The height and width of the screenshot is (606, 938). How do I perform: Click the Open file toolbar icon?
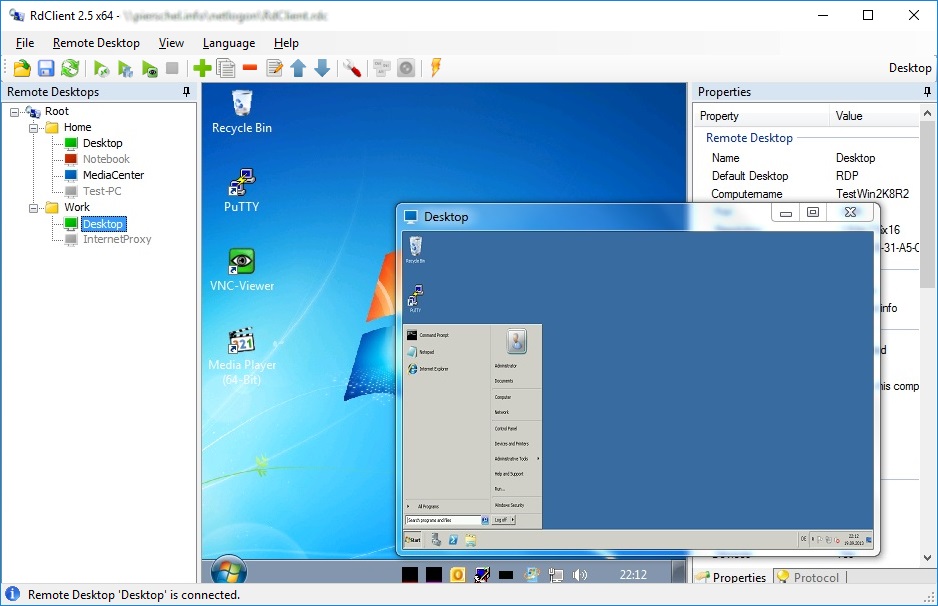pyautogui.click(x=22, y=68)
